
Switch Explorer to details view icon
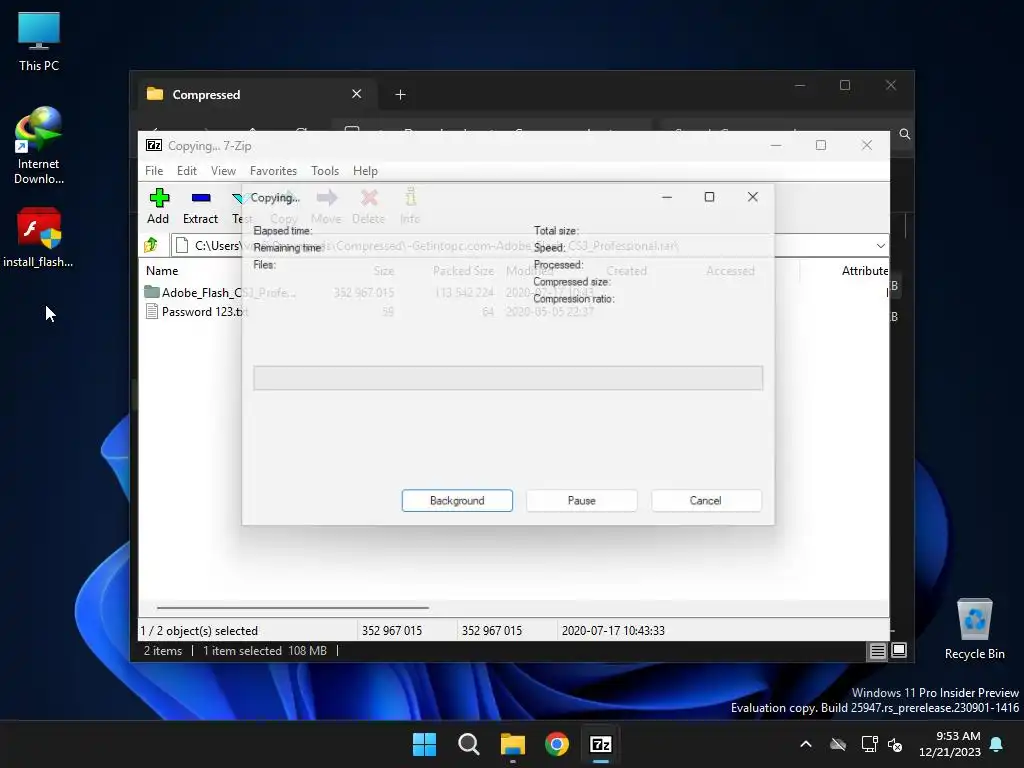click(877, 650)
